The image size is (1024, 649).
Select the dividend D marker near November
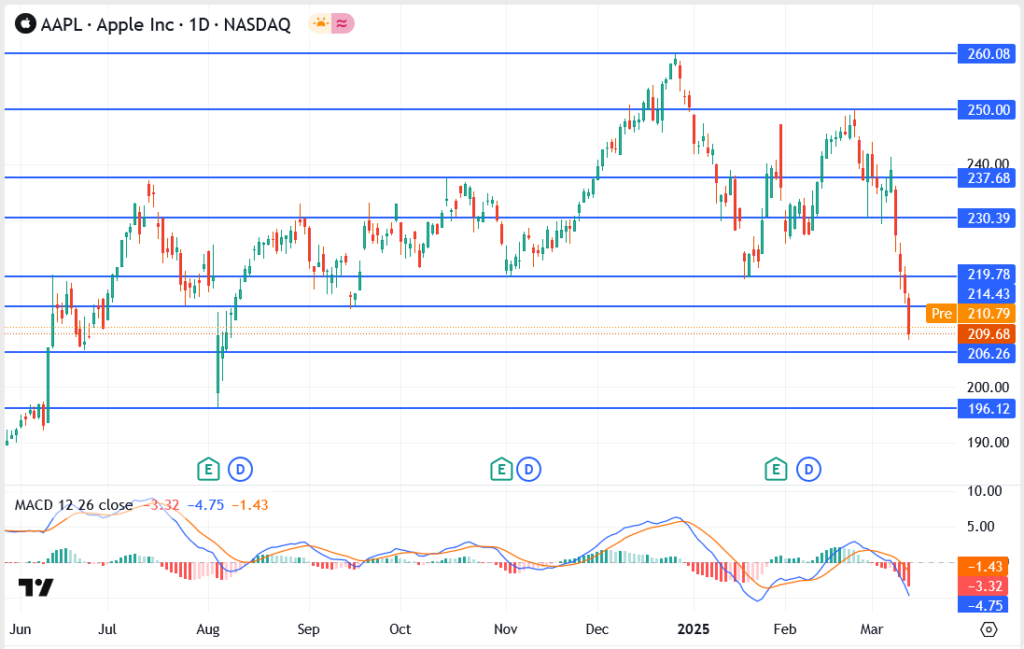[x=530, y=467]
